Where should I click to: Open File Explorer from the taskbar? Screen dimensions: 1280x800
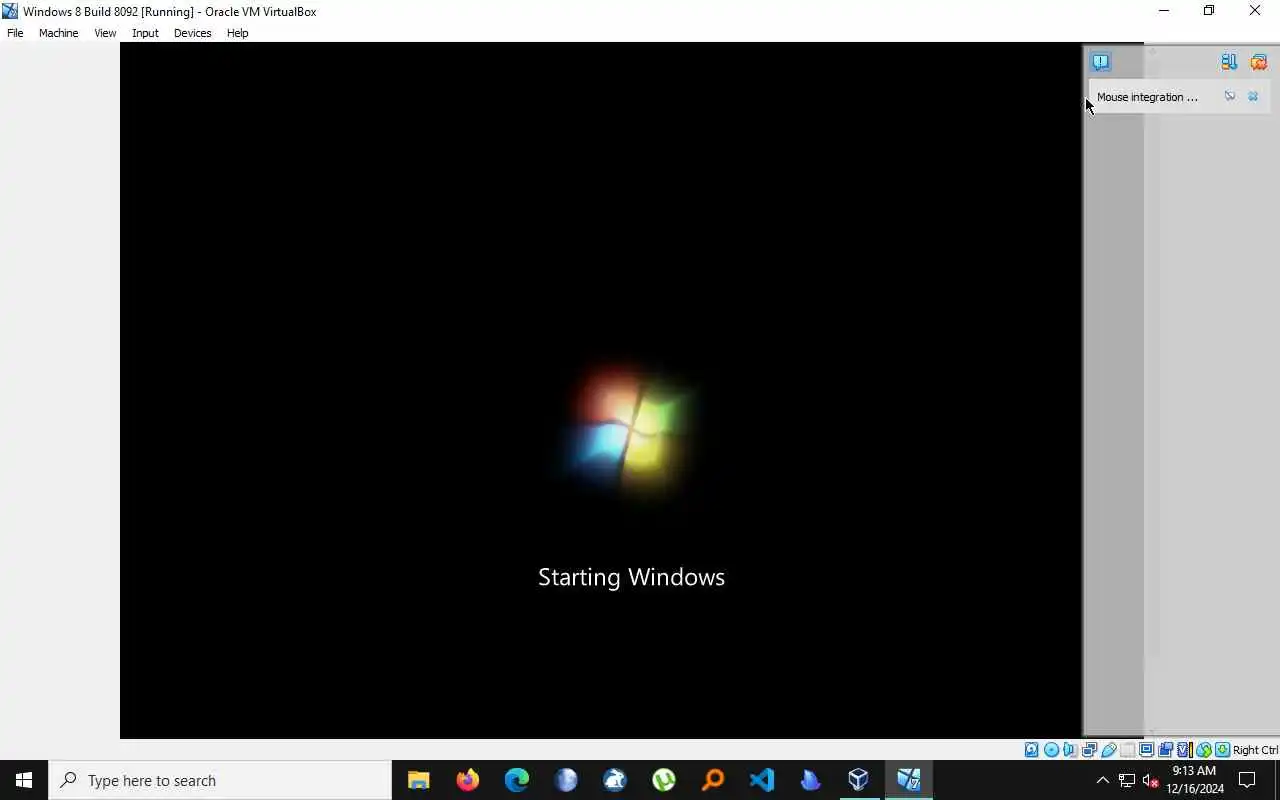tap(418, 780)
